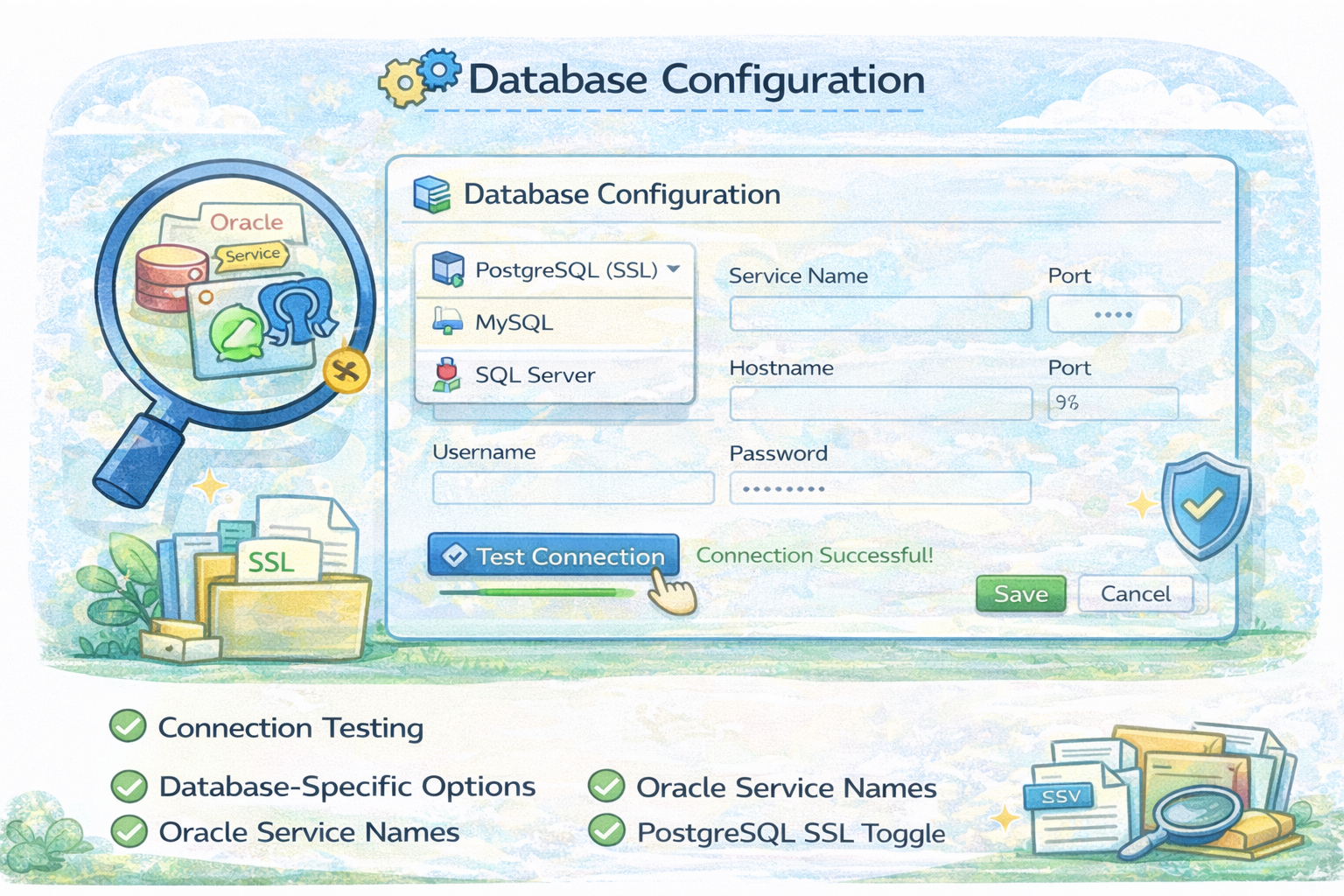
Task: Focus the Password input field
Action: click(x=880, y=488)
